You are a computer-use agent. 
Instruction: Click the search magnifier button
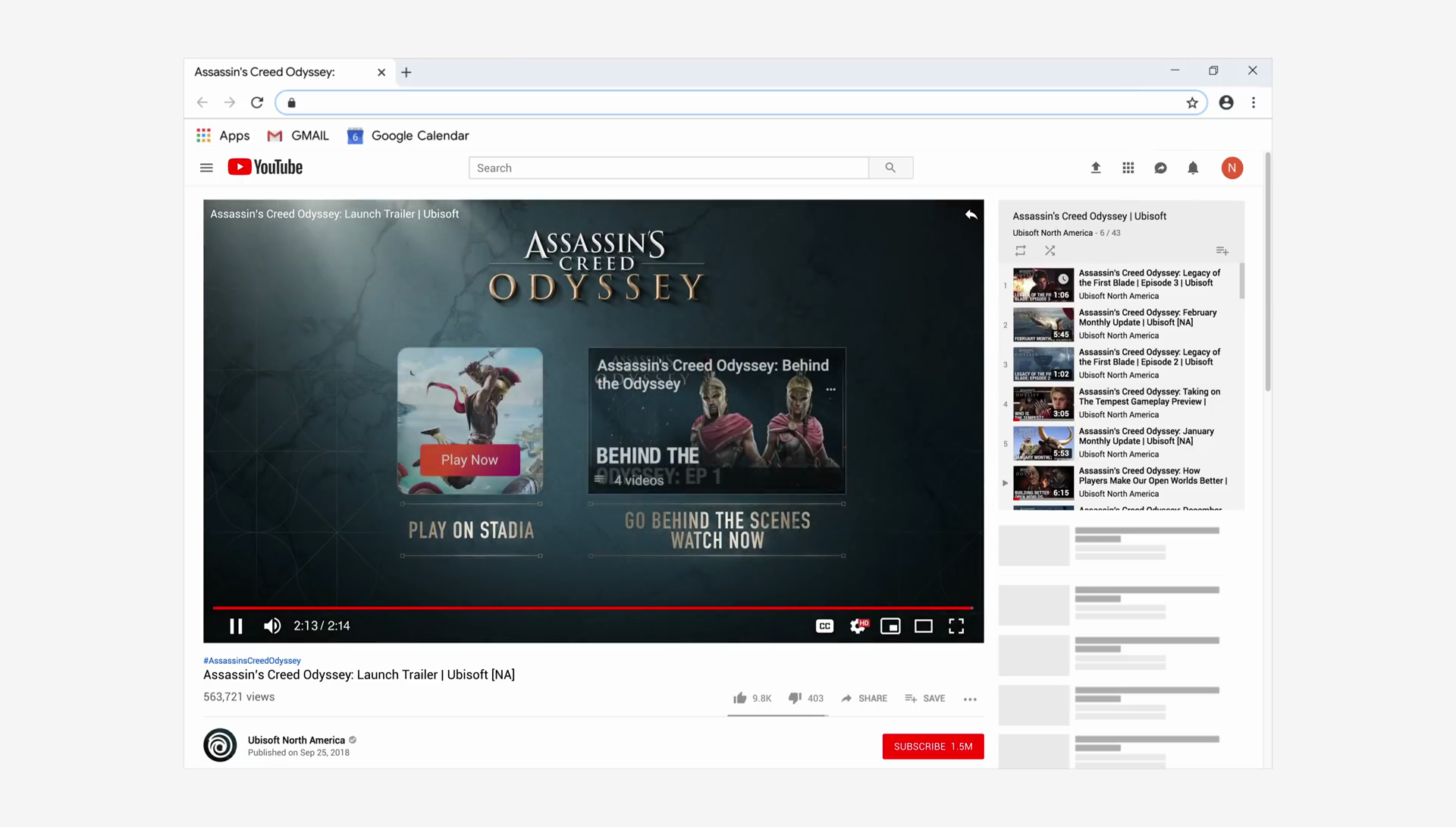[890, 168]
